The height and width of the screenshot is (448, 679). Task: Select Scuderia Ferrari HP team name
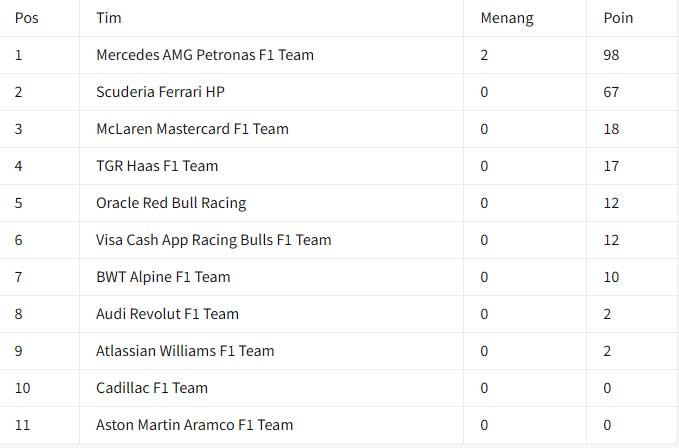160,92
